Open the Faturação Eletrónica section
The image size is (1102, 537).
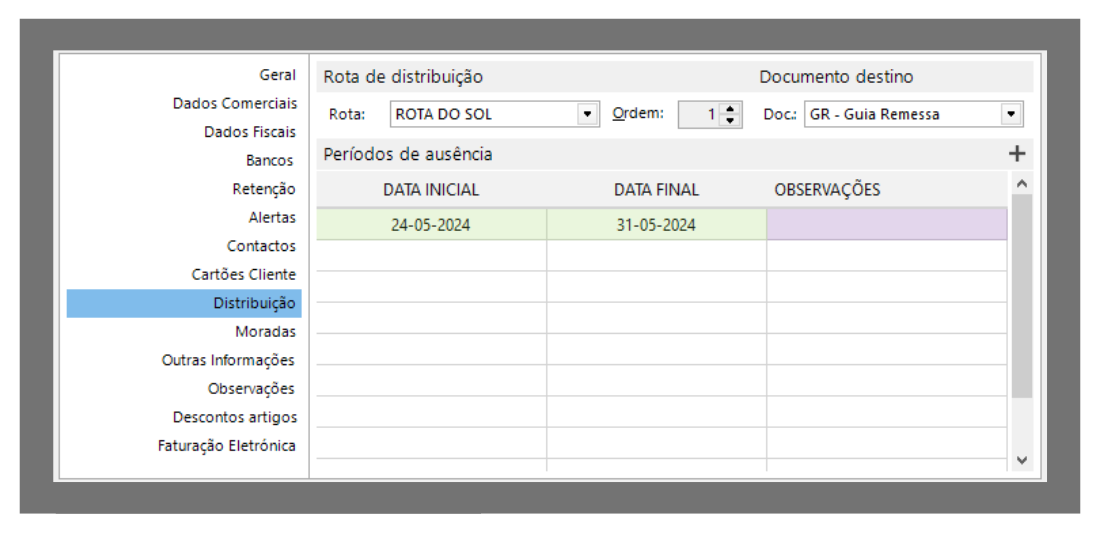pyautogui.click(x=226, y=446)
